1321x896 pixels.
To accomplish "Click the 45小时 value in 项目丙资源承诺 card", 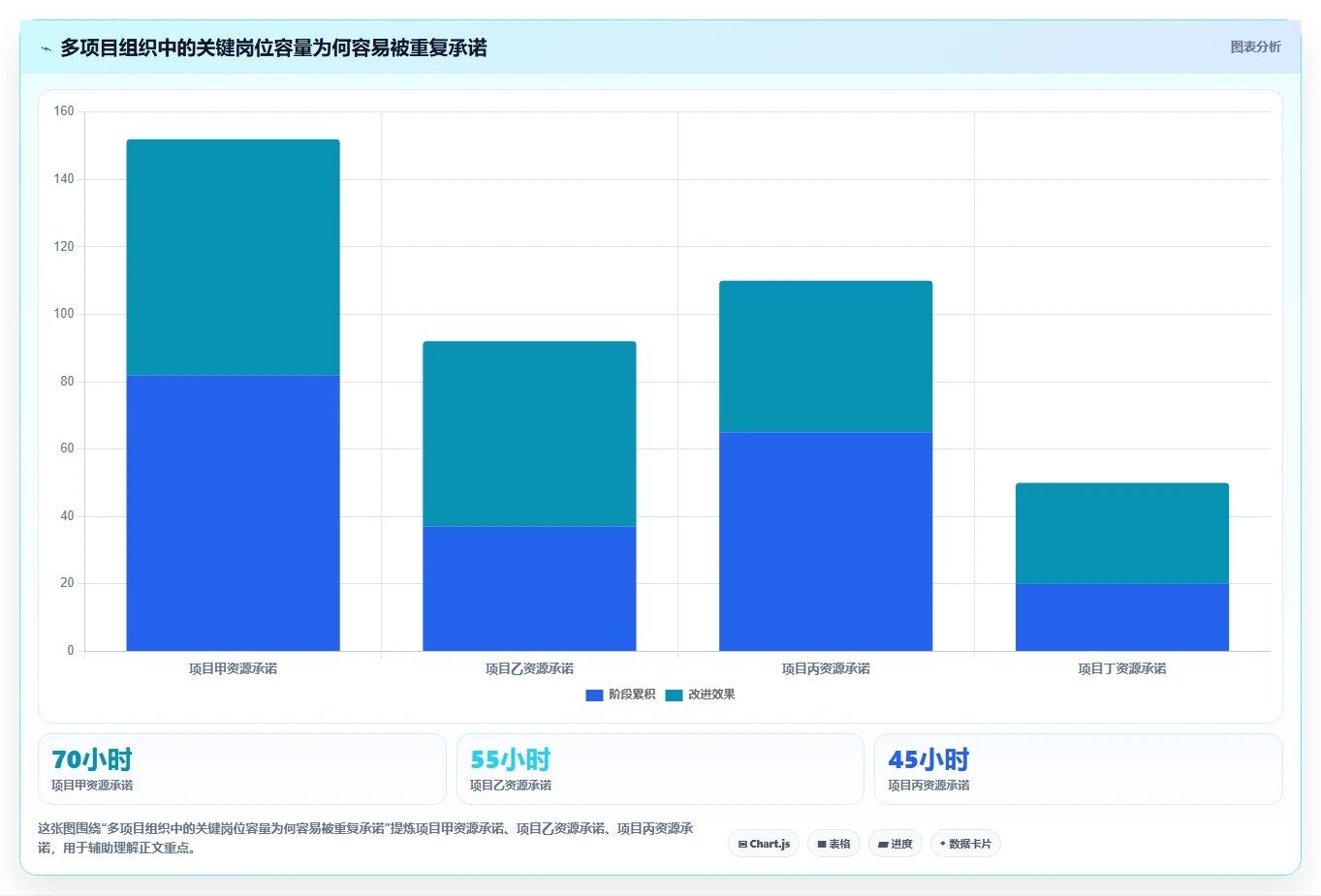I will (x=928, y=759).
